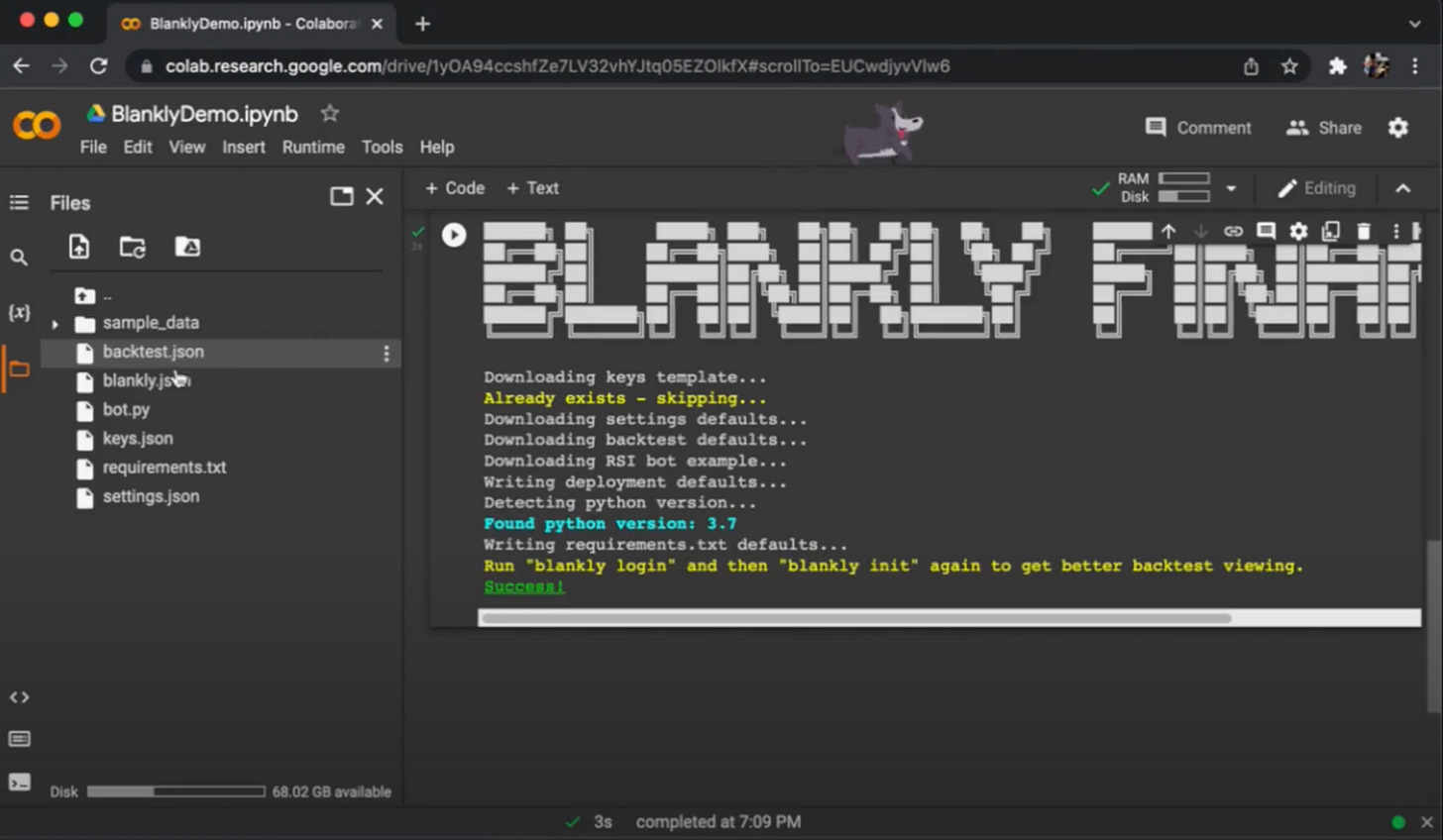Open the command palette icon
This screenshot has width=1443, height=840.
tap(19, 739)
